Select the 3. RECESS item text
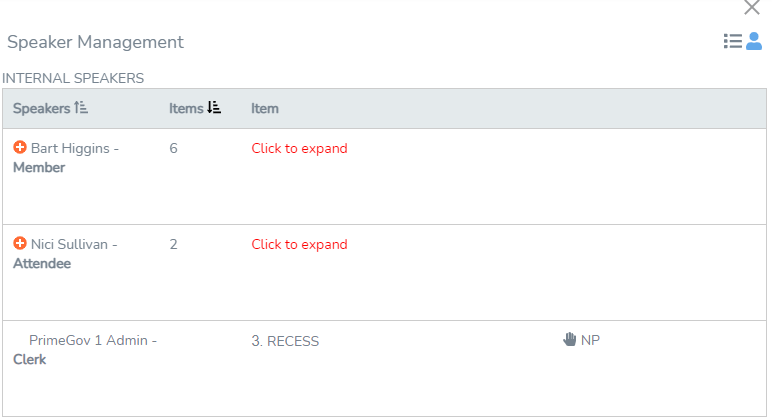Viewport: 772px width, 418px height. [285, 341]
